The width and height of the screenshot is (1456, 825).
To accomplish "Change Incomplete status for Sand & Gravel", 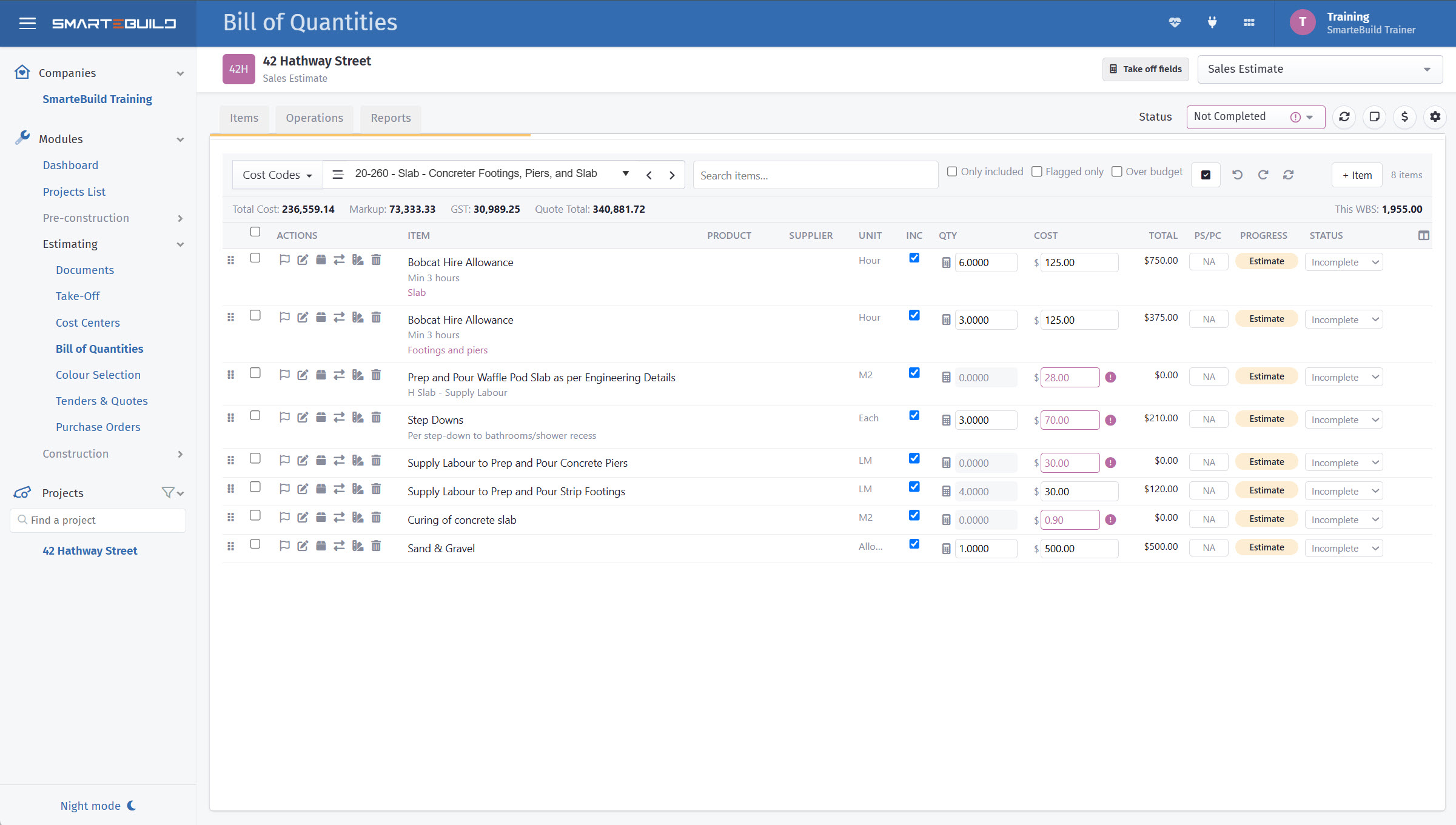I will [x=1344, y=548].
